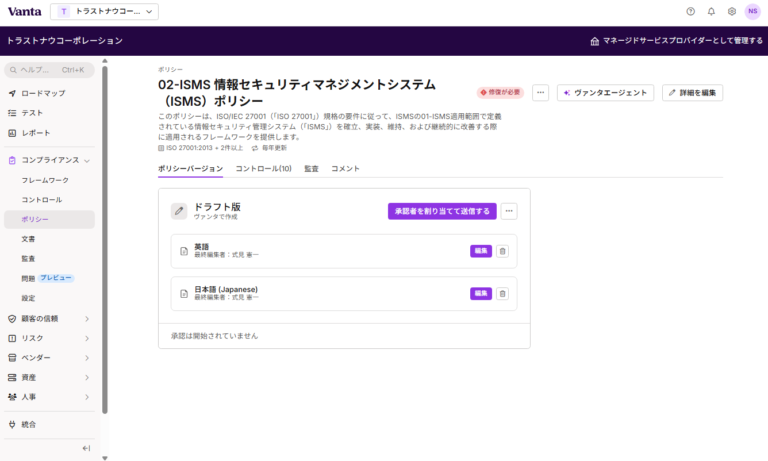Click マネージドサービスプロバイダーとして管理する link
The width and height of the screenshot is (768, 461).
point(676,41)
